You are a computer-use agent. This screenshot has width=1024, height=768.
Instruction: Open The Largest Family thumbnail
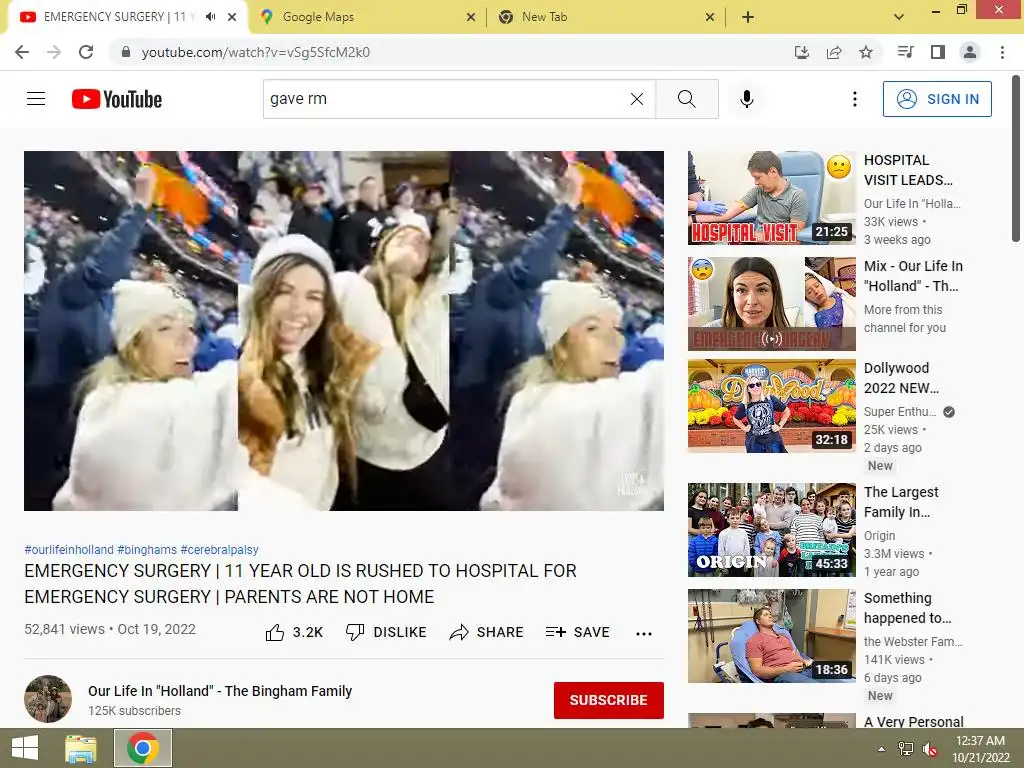point(772,530)
